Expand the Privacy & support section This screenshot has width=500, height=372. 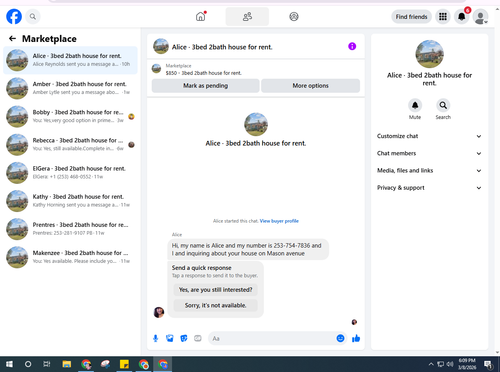tap(429, 188)
